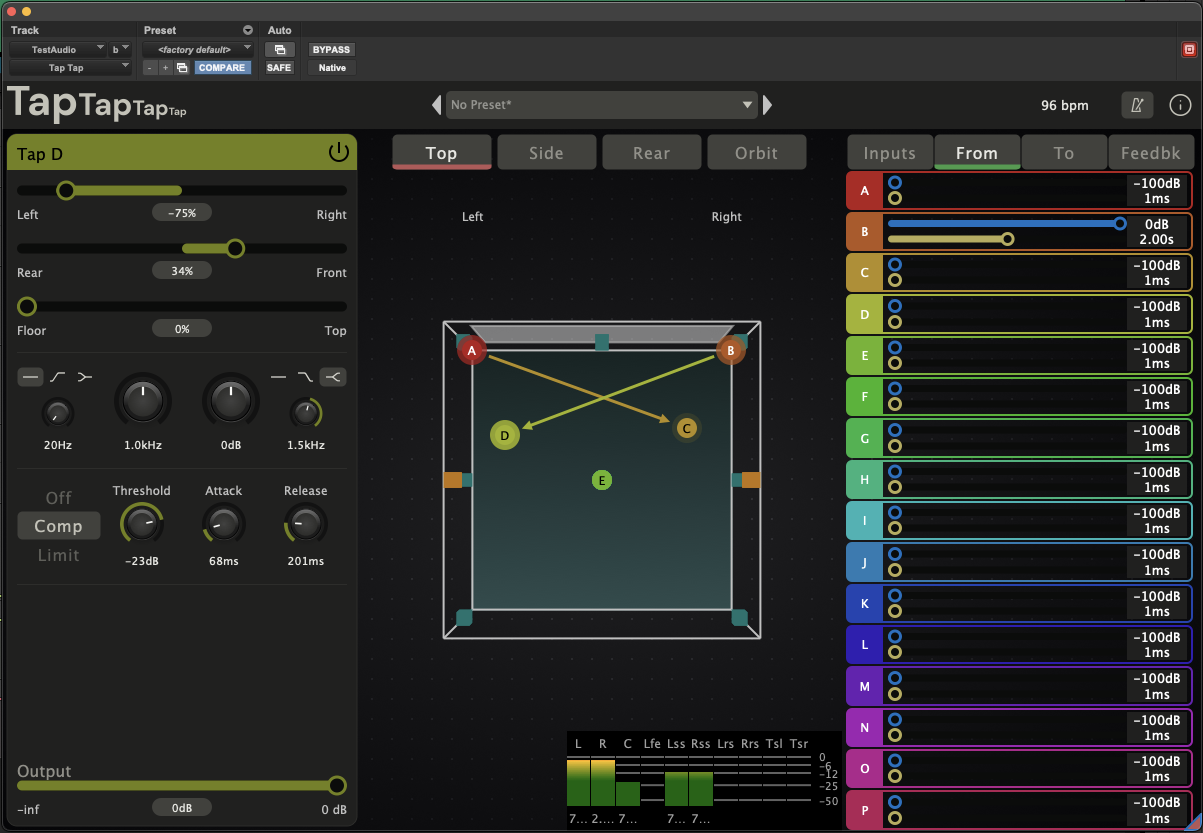Click the preset minus button
1203x833 pixels.
pos(149,68)
